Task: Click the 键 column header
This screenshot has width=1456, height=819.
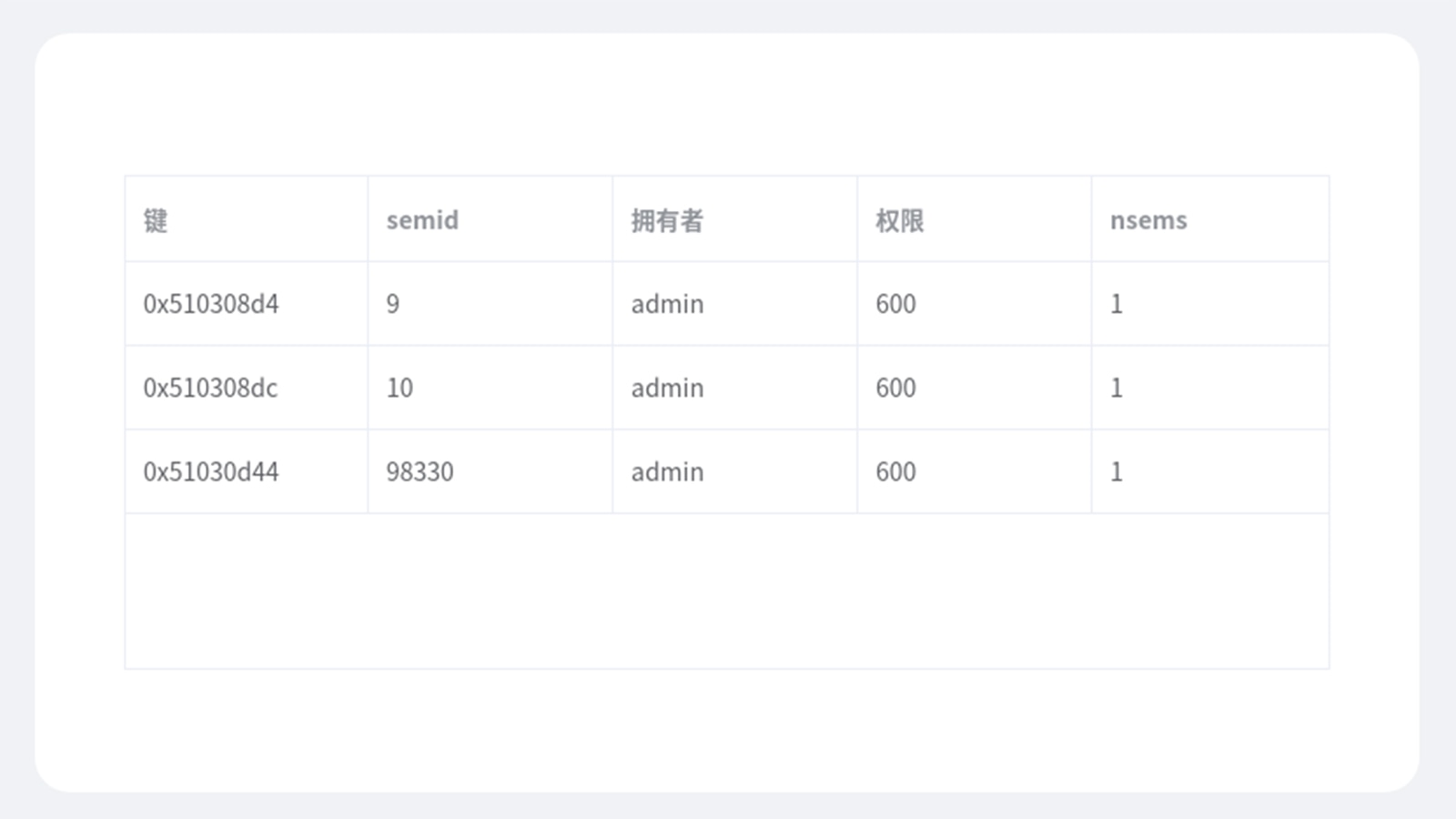Action: pos(156,220)
